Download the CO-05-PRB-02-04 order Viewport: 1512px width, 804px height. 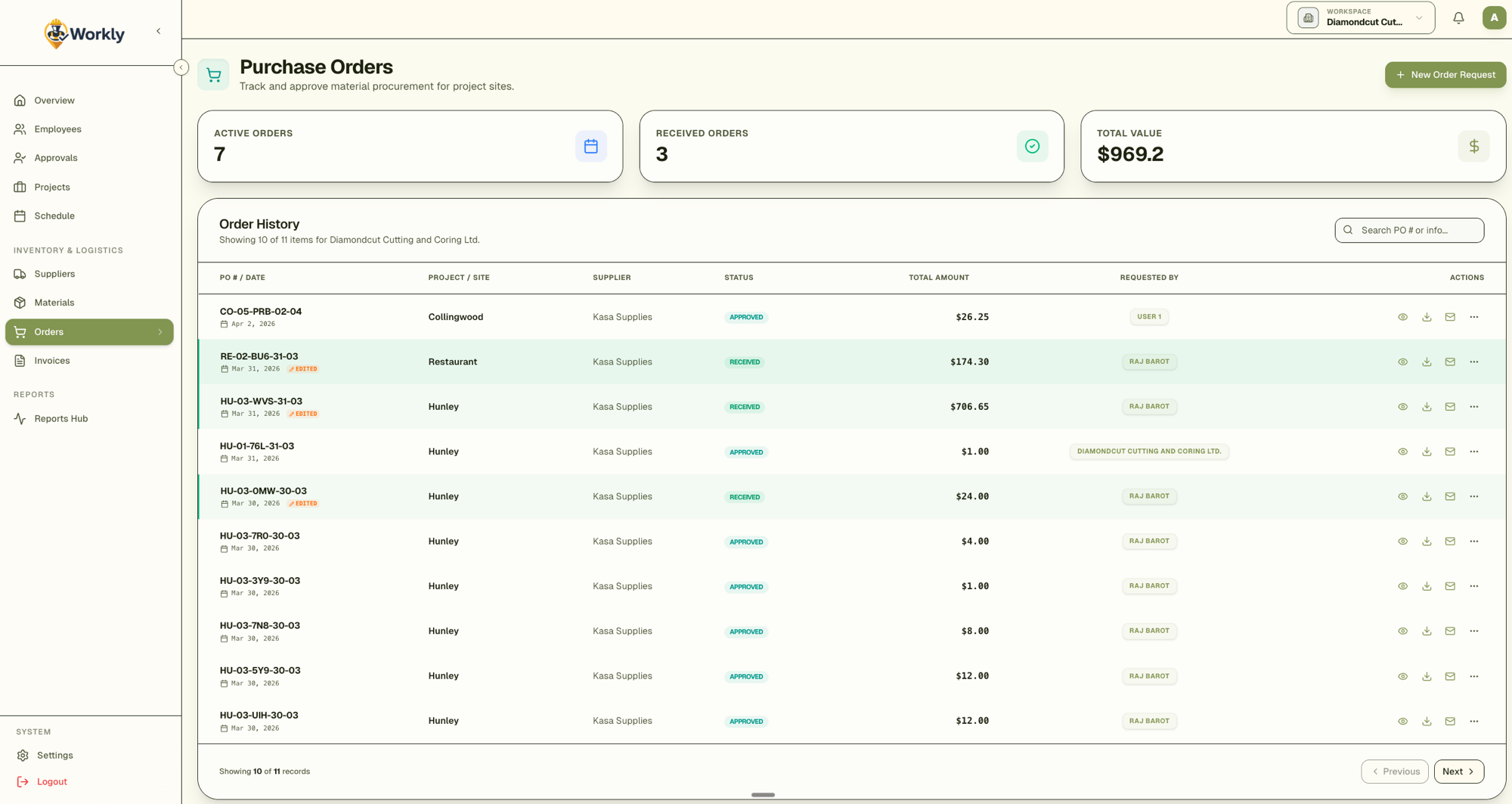tap(1427, 317)
